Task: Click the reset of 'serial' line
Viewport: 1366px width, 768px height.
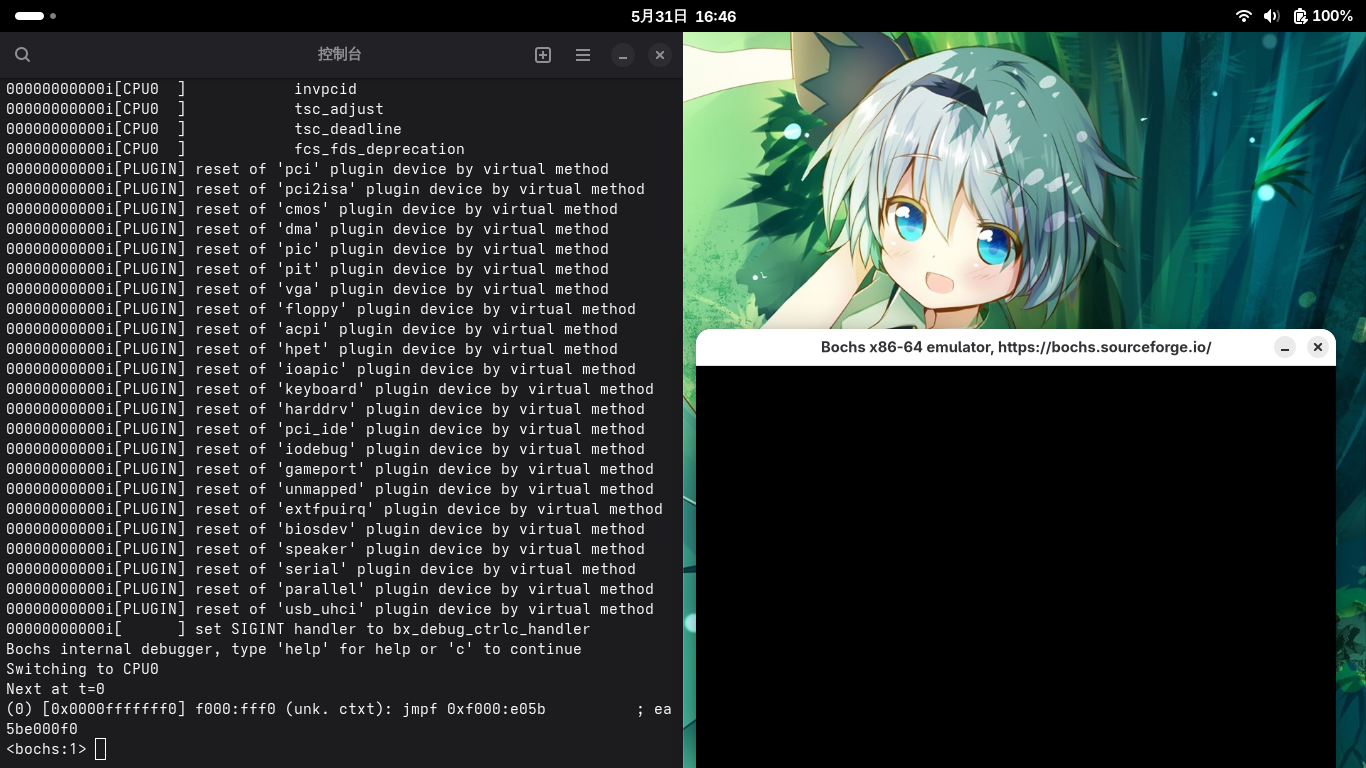Action: (321, 569)
